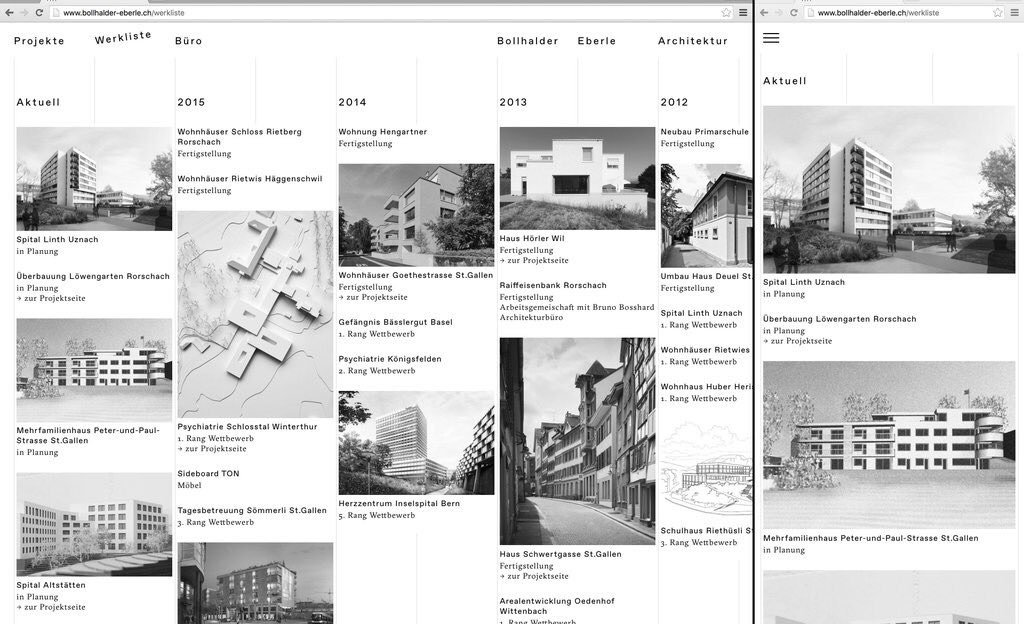Bookmark page with star in right browser
Image resolution: width=1024 pixels, height=624 pixels.
998,12
